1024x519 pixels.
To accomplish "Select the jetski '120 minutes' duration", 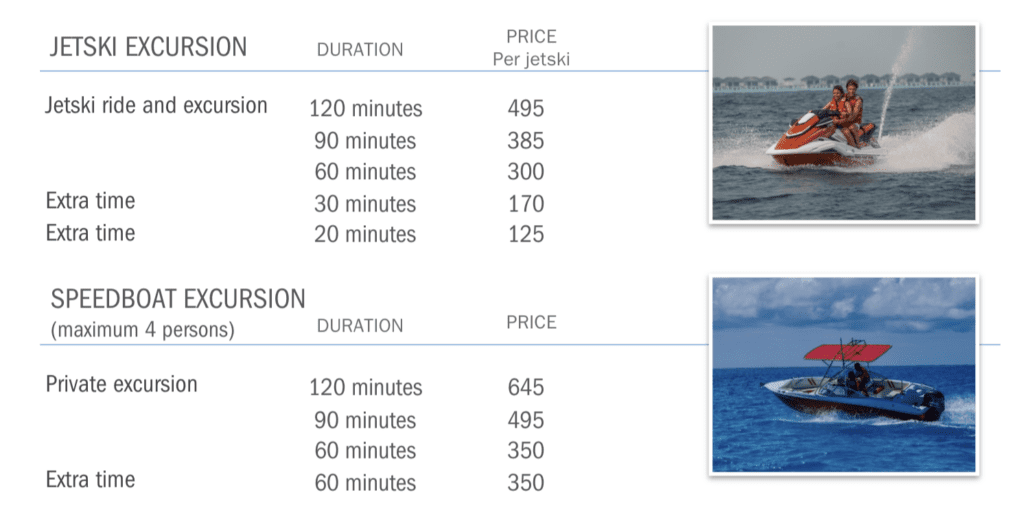I will click(365, 109).
